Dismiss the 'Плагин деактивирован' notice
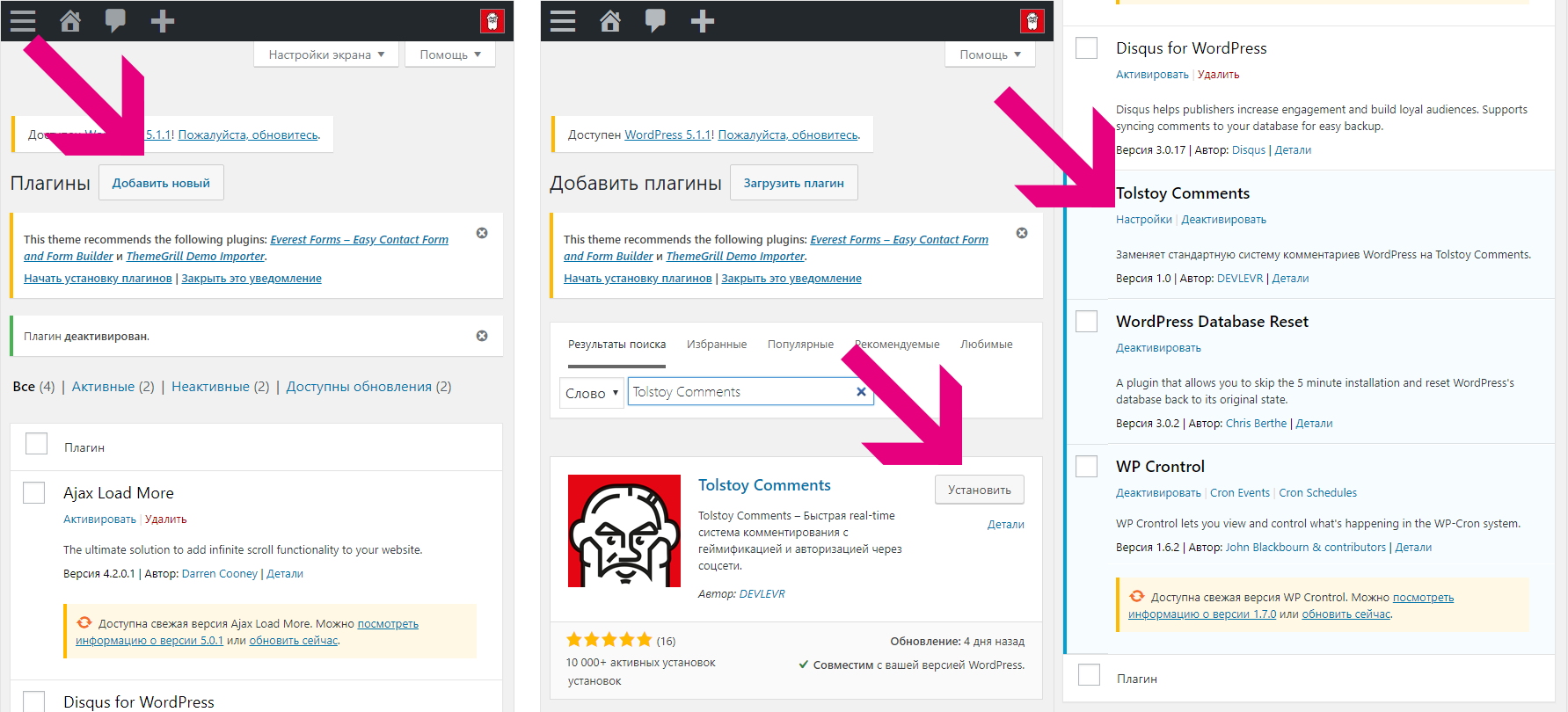1568x712 pixels. point(482,336)
